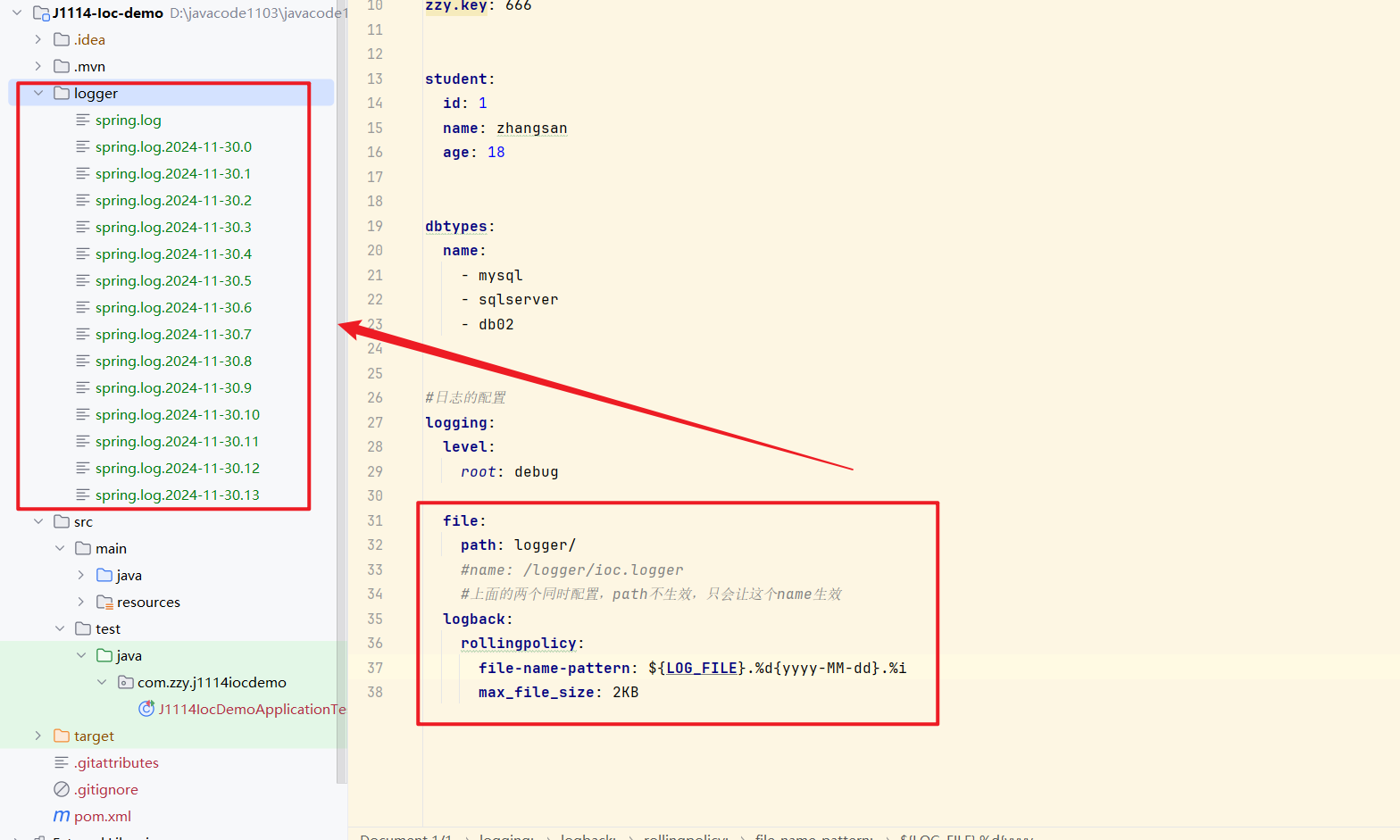Collapse the logger folder
Viewport: 1400px width, 840px height.
pyautogui.click(x=37, y=93)
